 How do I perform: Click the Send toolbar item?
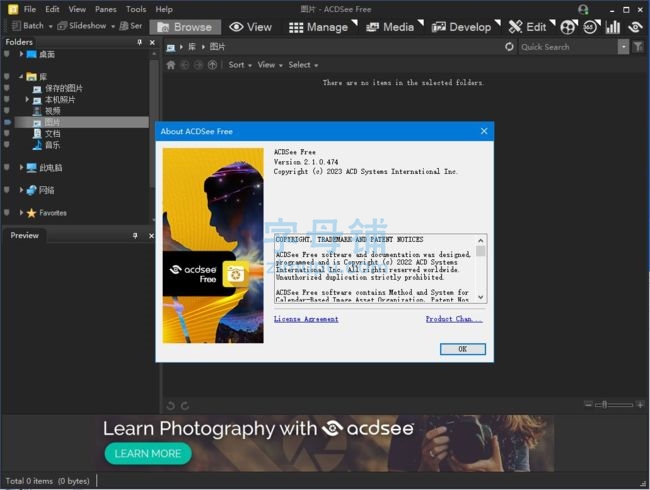click(131, 26)
